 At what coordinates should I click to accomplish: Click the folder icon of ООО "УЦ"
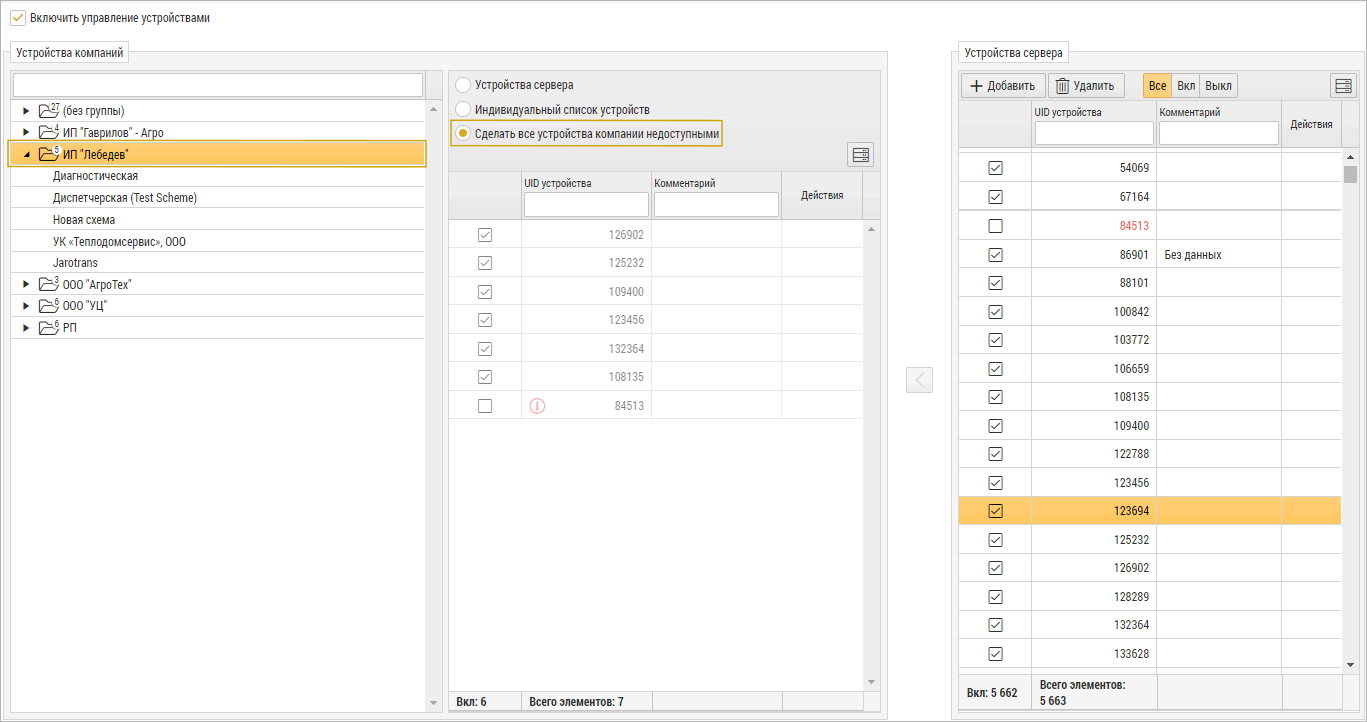(47, 306)
